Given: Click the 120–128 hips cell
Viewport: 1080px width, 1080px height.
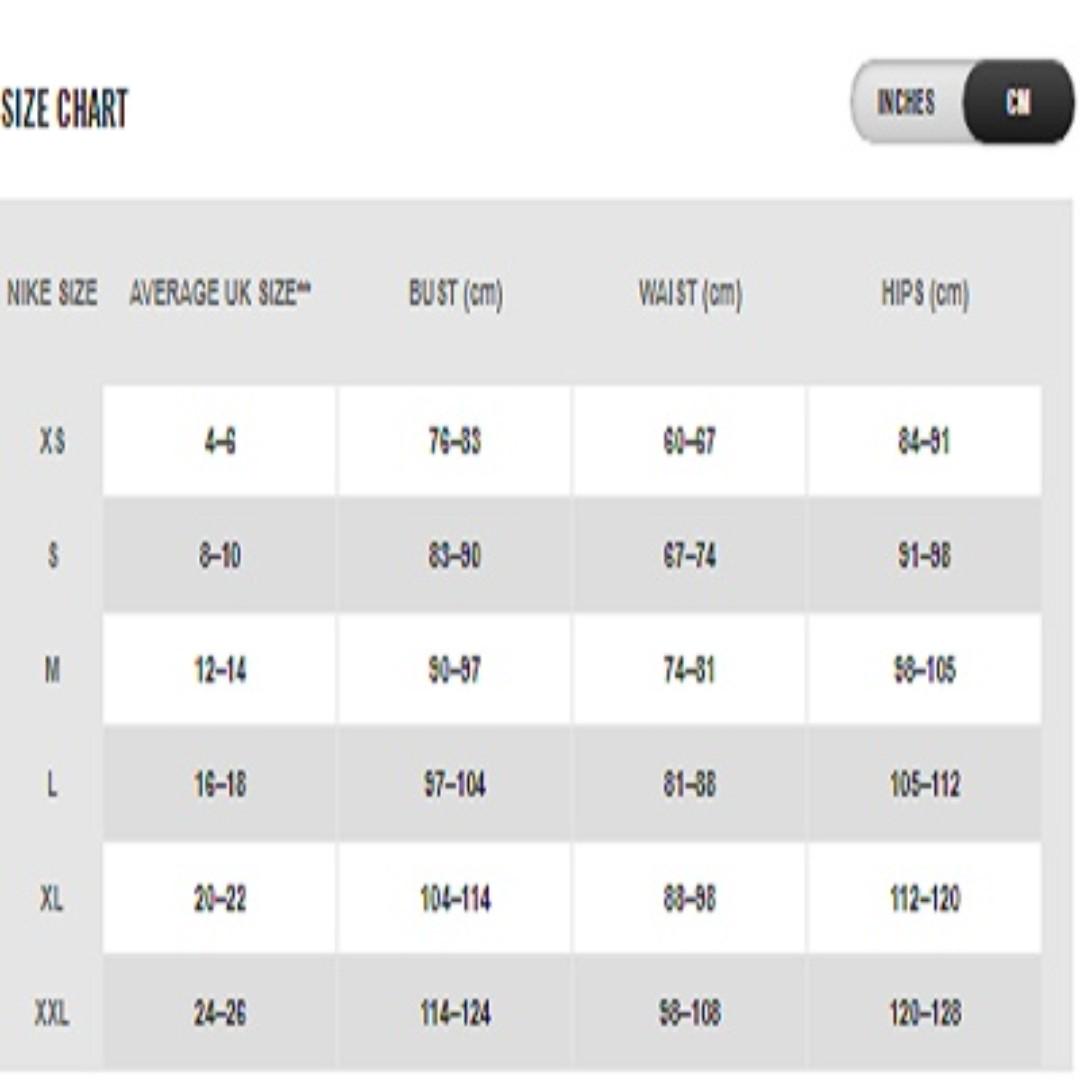Looking at the screenshot, I should tap(925, 1014).
